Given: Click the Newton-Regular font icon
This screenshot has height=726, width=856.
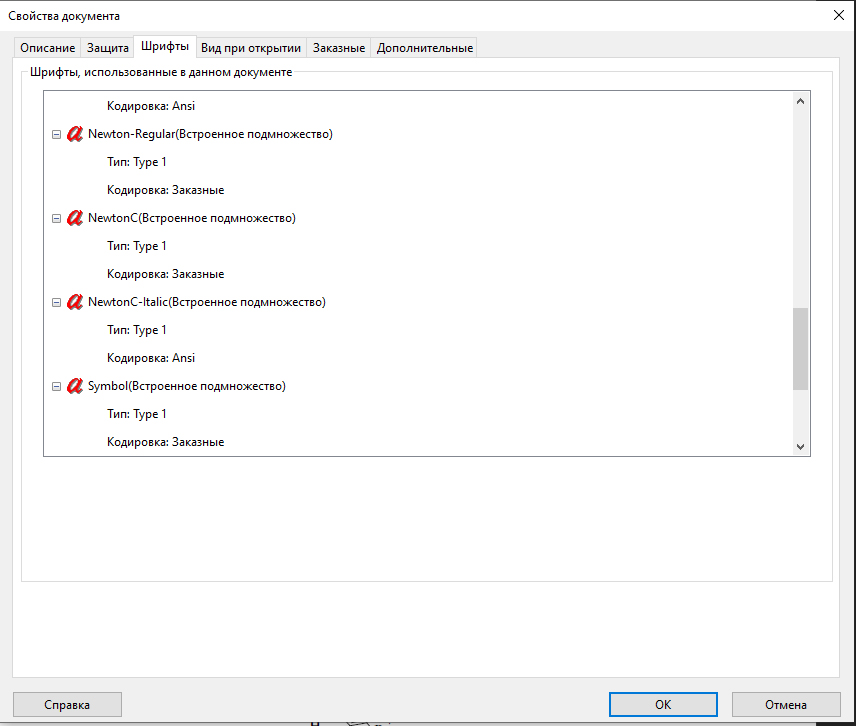Looking at the screenshot, I should tap(75, 134).
